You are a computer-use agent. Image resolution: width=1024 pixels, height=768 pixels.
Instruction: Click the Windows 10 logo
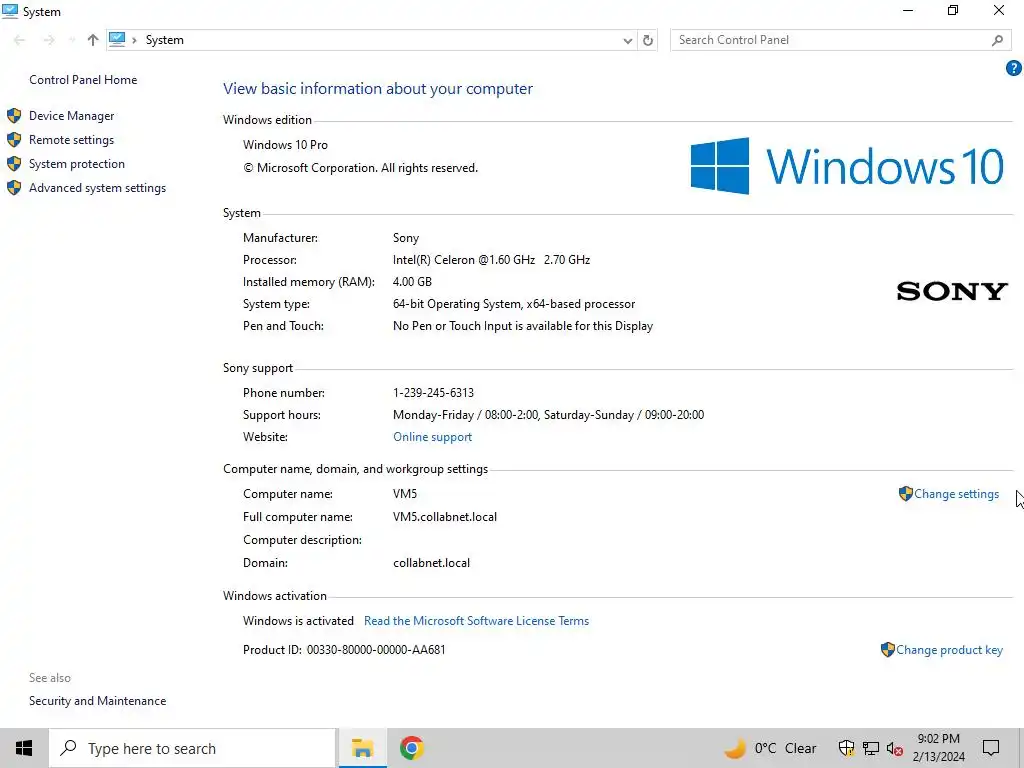[x=847, y=166]
